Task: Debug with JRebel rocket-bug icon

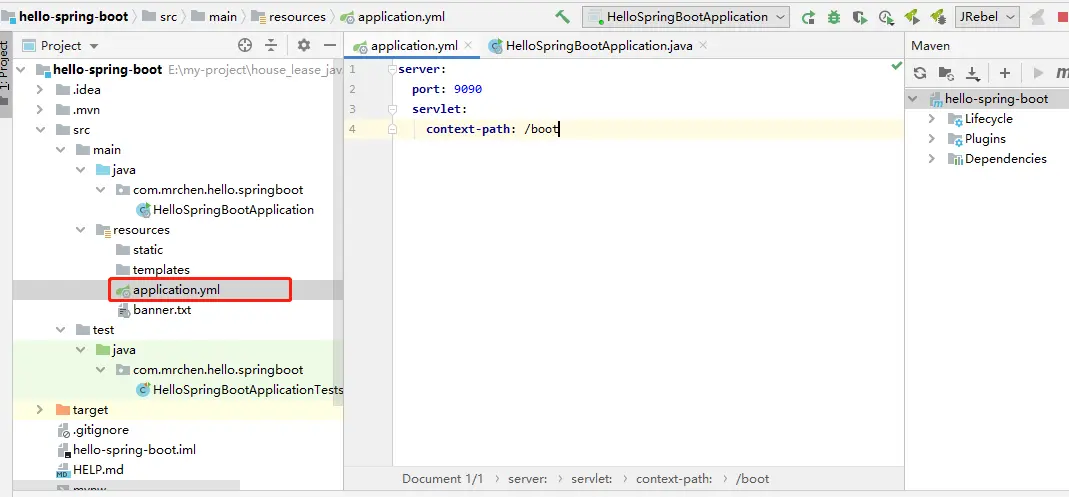Action: [x=937, y=17]
